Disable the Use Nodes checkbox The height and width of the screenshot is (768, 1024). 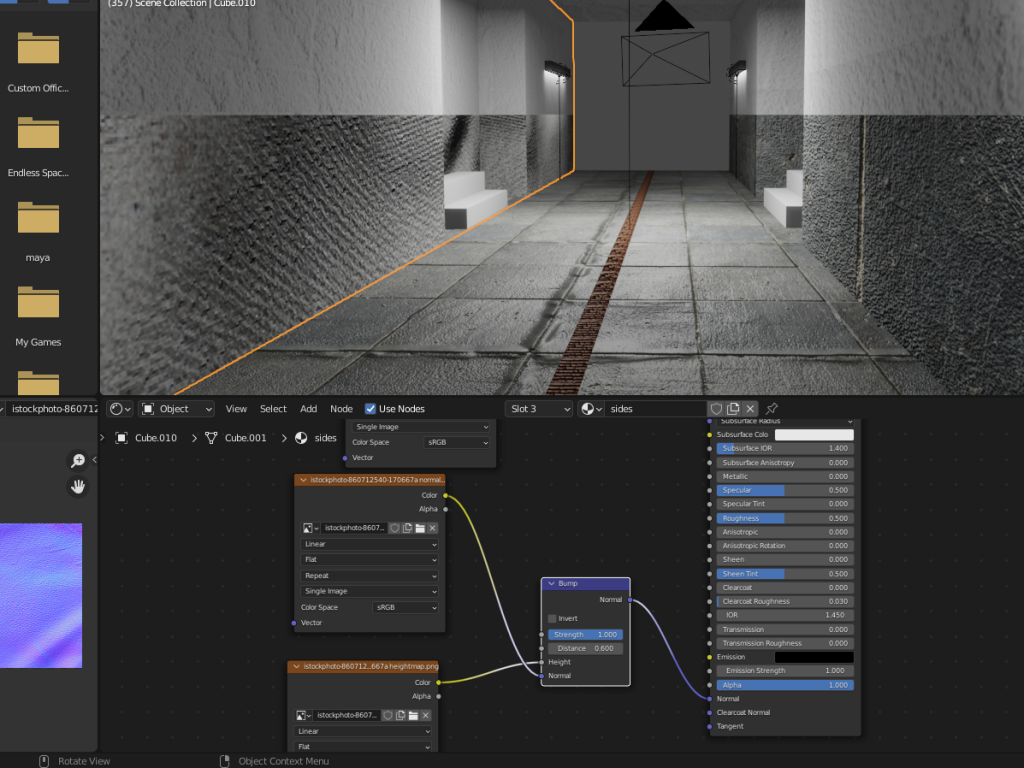(x=371, y=409)
